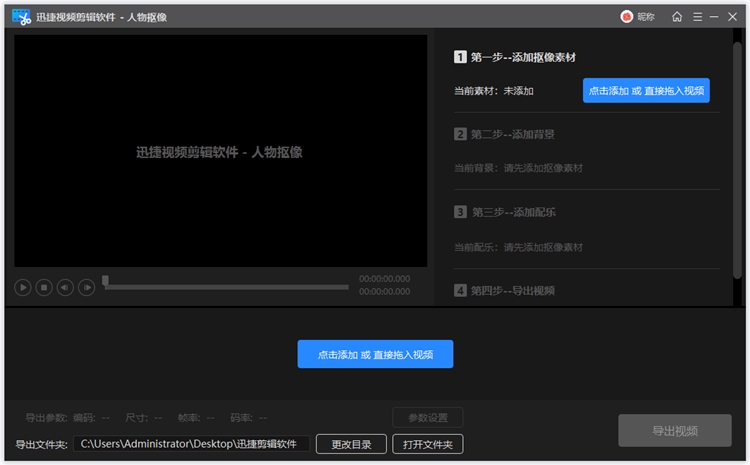
Task: Open the hamburger menu icon
Action: [697, 17]
